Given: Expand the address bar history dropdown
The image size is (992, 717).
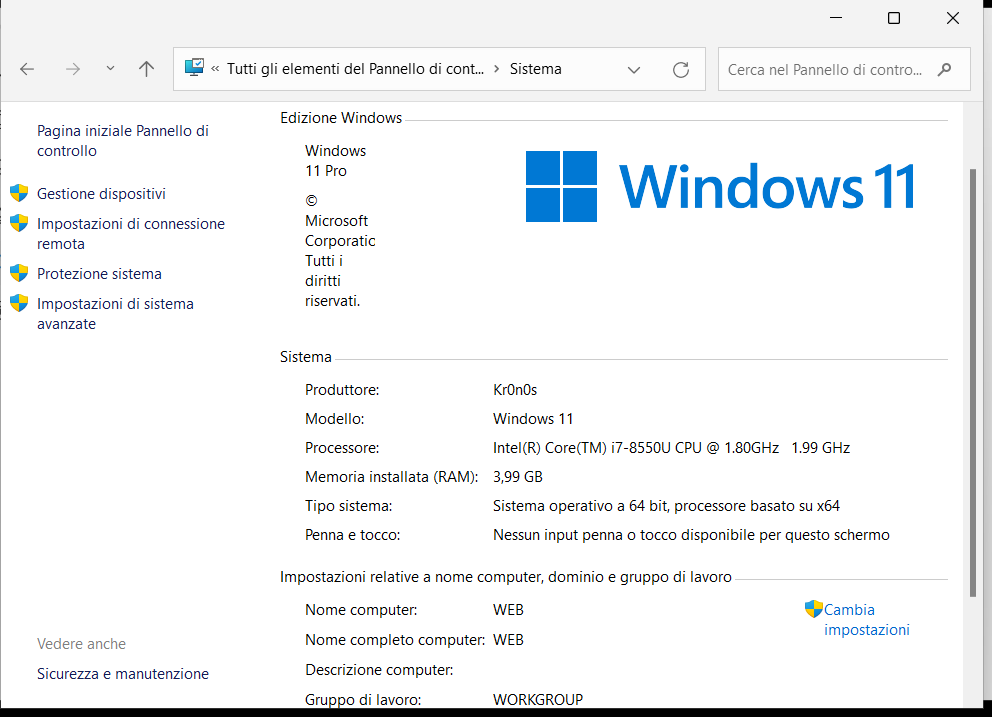Looking at the screenshot, I should click(633, 70).
